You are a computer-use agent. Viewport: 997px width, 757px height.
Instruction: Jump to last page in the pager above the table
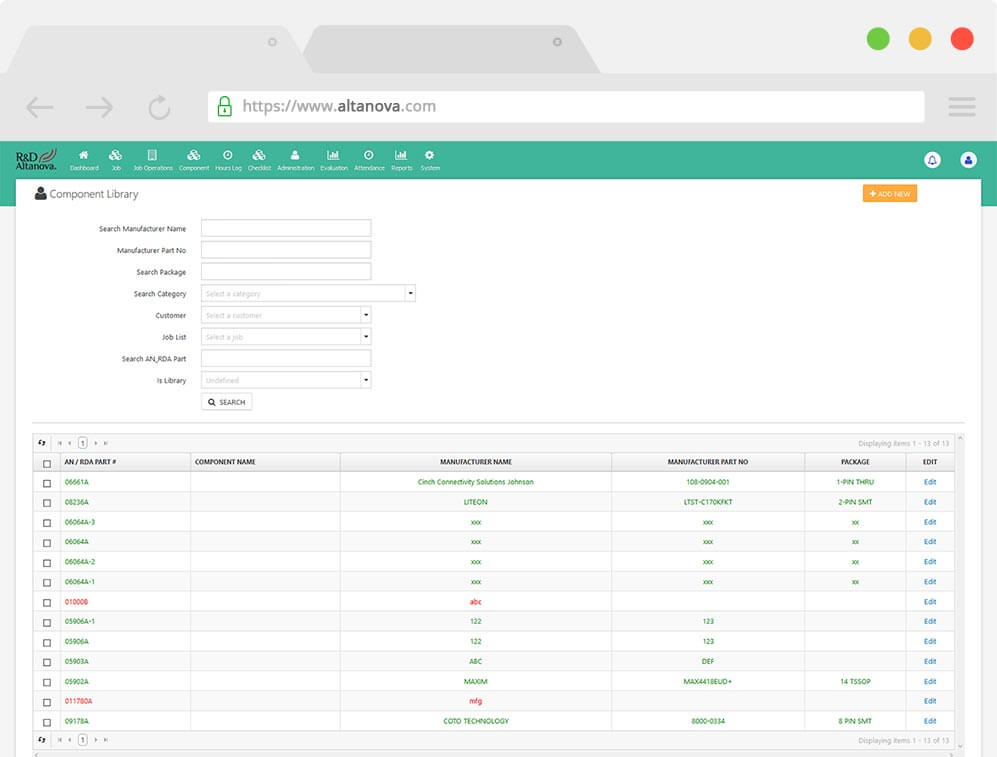[x=106, y=443]
